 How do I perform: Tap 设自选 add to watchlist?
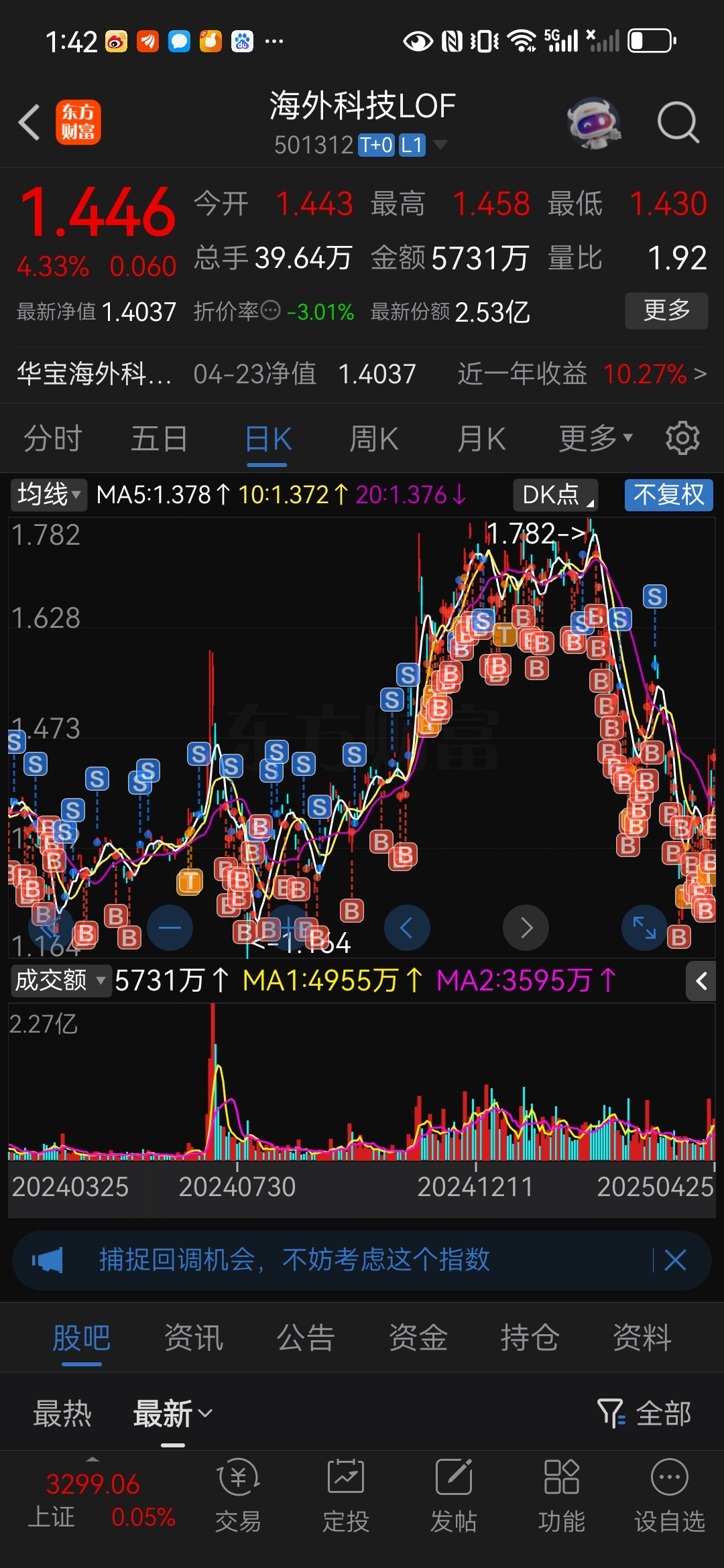coord(670,1495)
